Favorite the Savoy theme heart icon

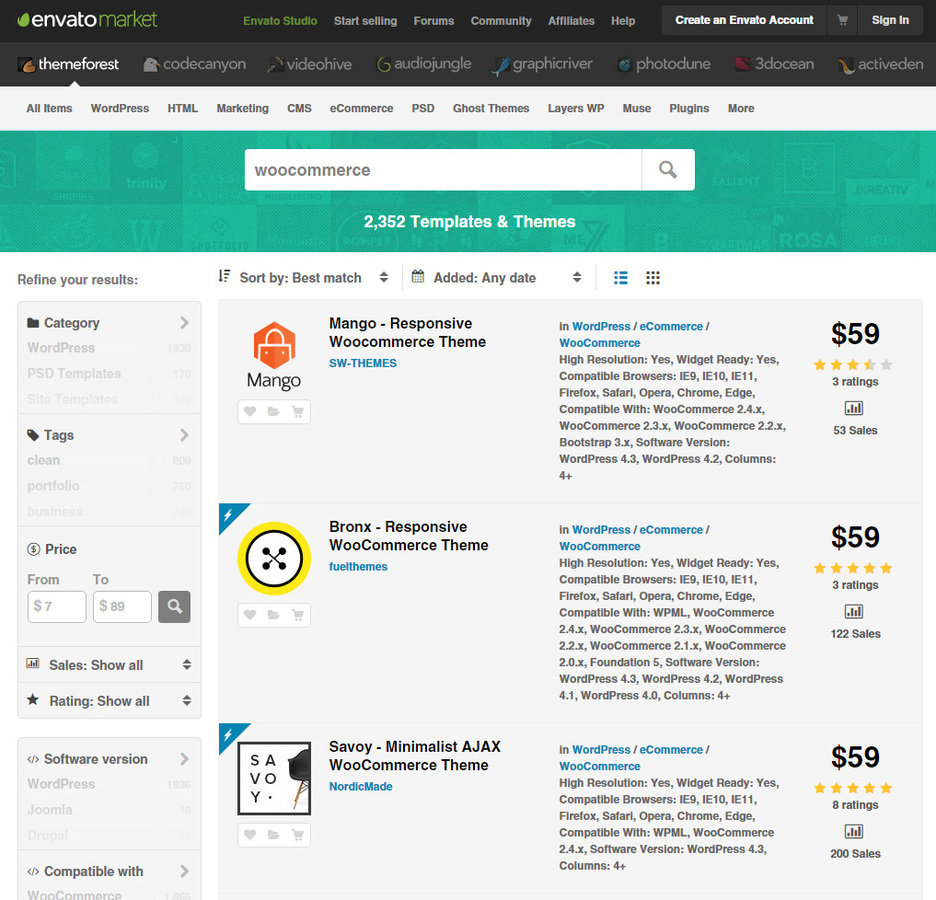point(250,834)
